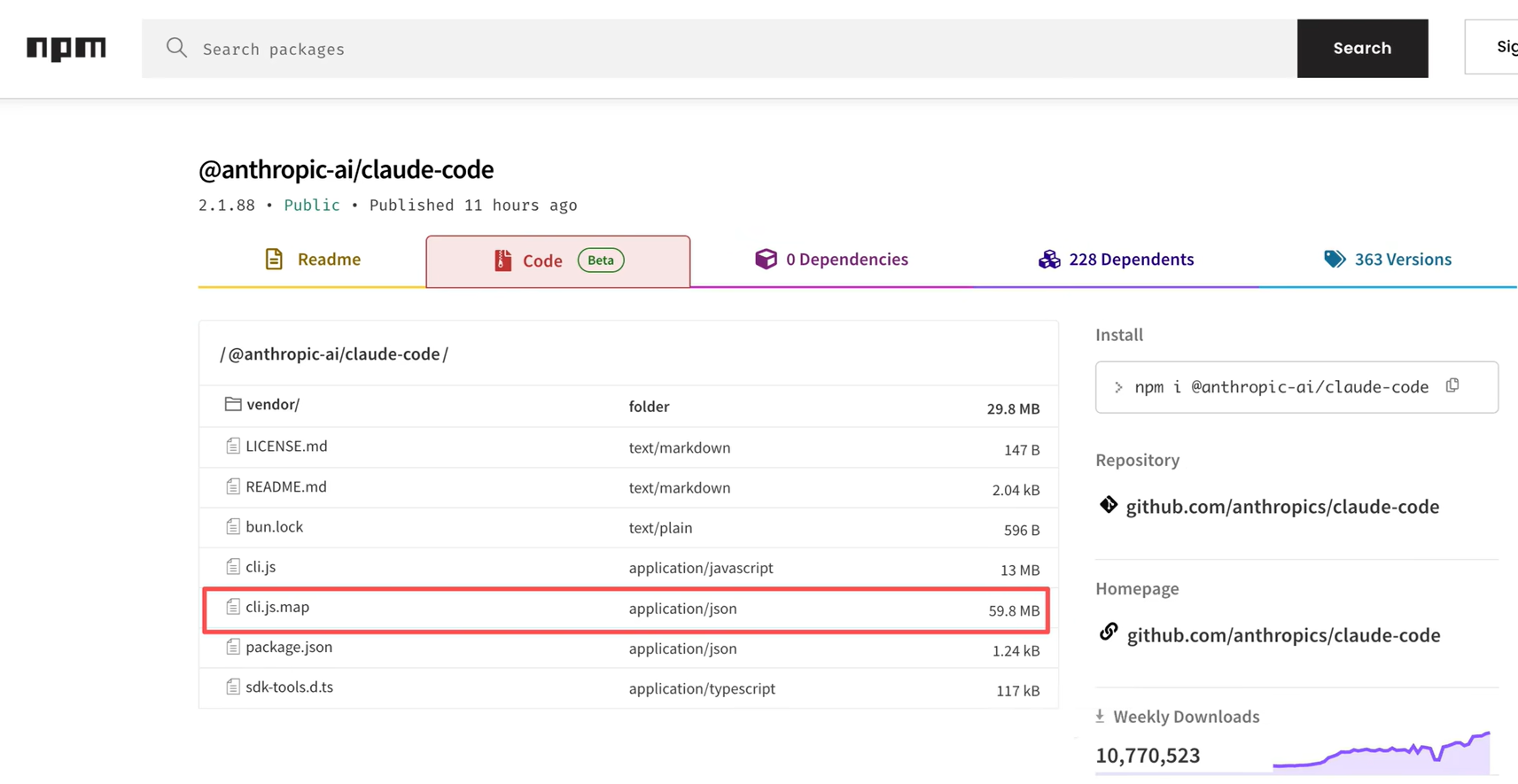Click the 59.8 MB size value
Viewport: 1518px width, 784px height.
point(1014,610)
